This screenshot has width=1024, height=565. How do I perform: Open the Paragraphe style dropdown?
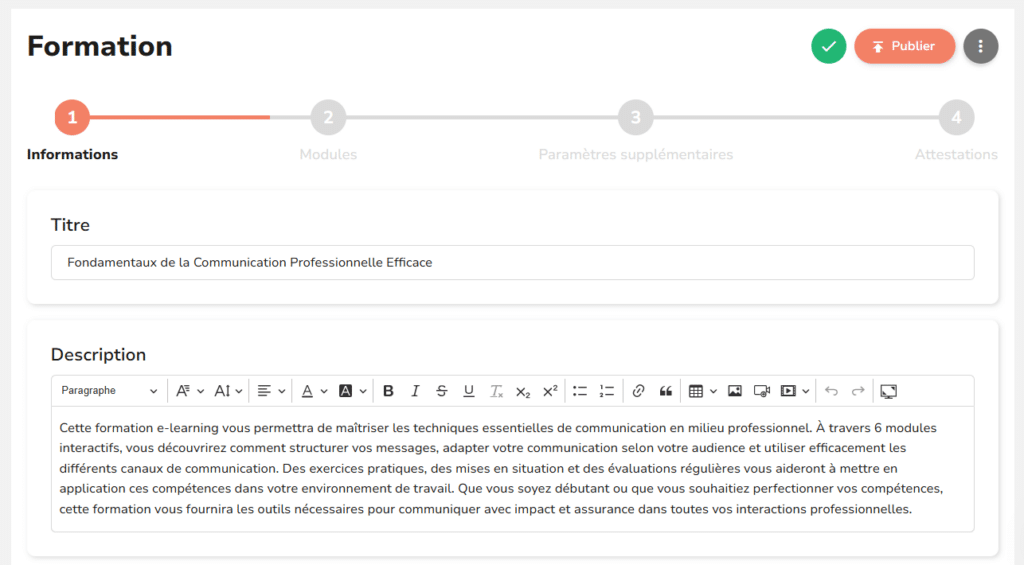pos(108,391)
